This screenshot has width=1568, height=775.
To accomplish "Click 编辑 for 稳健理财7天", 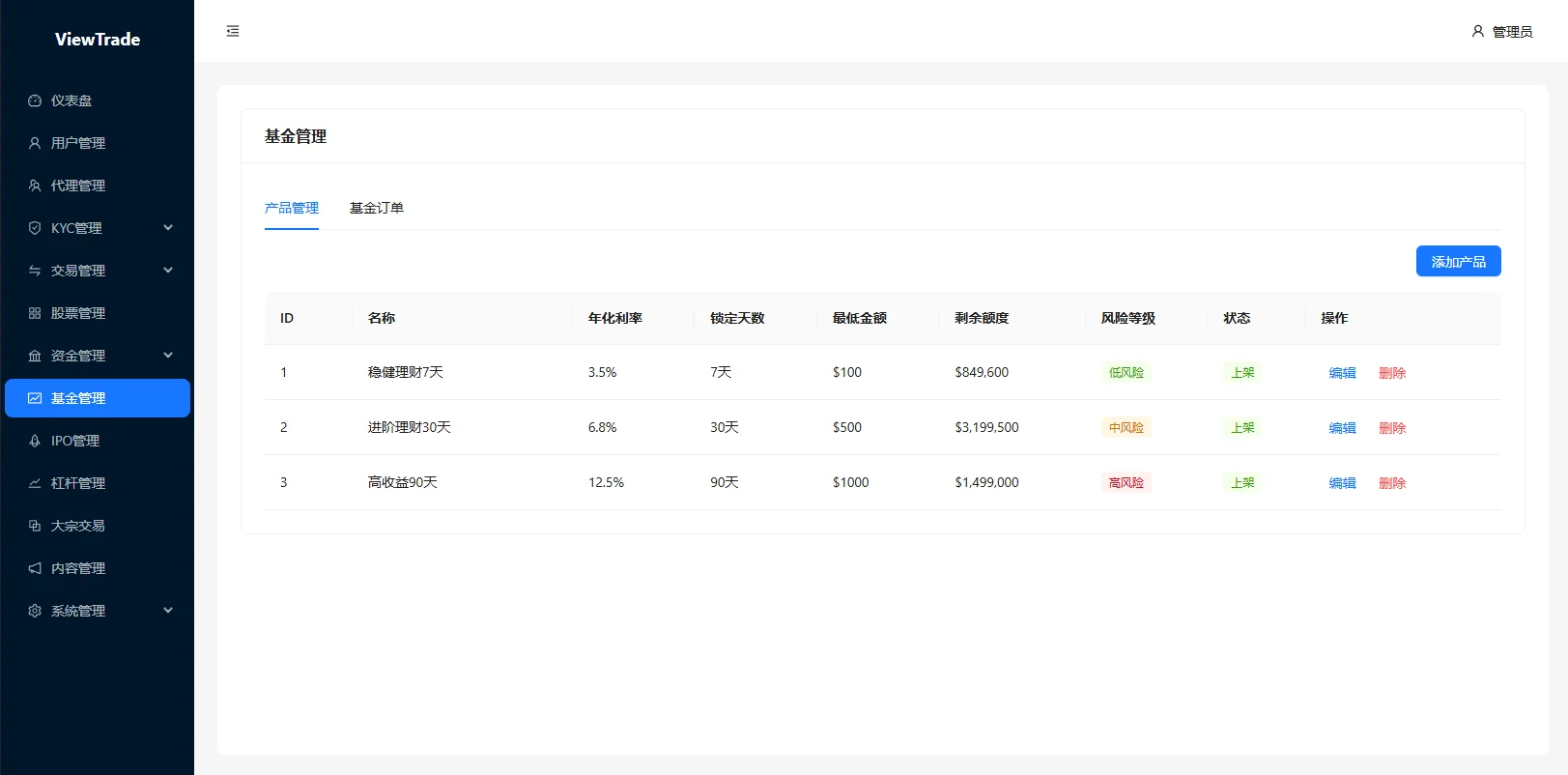I will pyautogui.click(x=1342, y=373).
